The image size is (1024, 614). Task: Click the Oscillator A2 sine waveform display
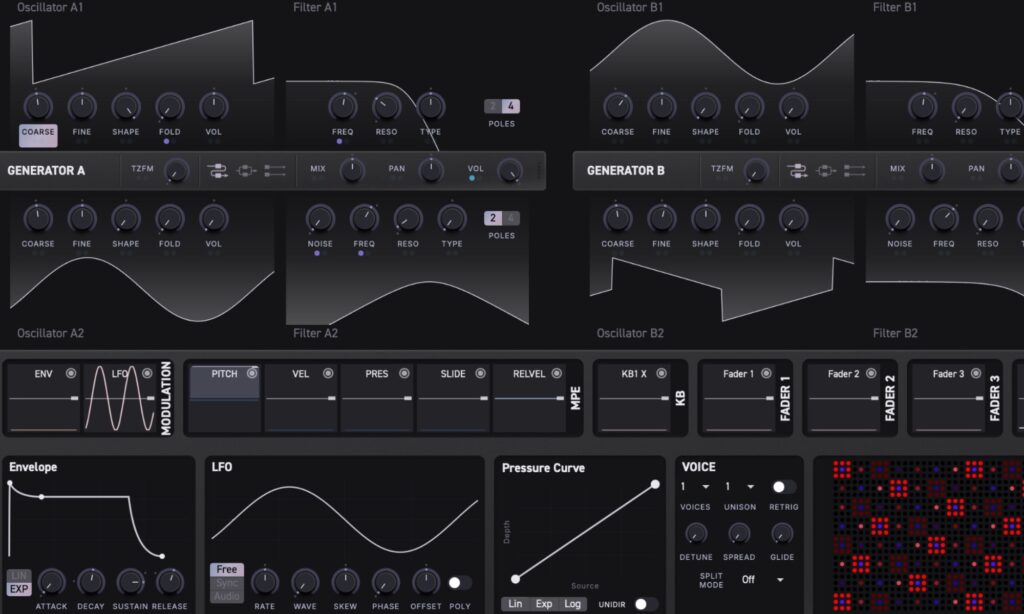click(142, 289)
